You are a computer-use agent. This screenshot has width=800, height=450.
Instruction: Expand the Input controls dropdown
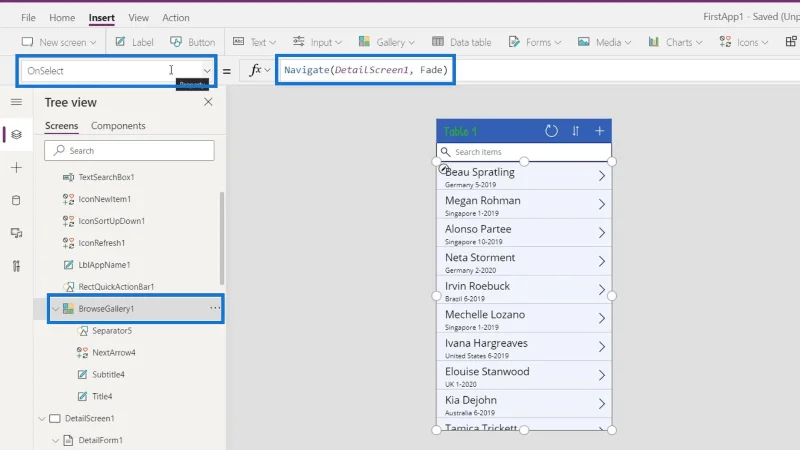click(x=317, y=42)
